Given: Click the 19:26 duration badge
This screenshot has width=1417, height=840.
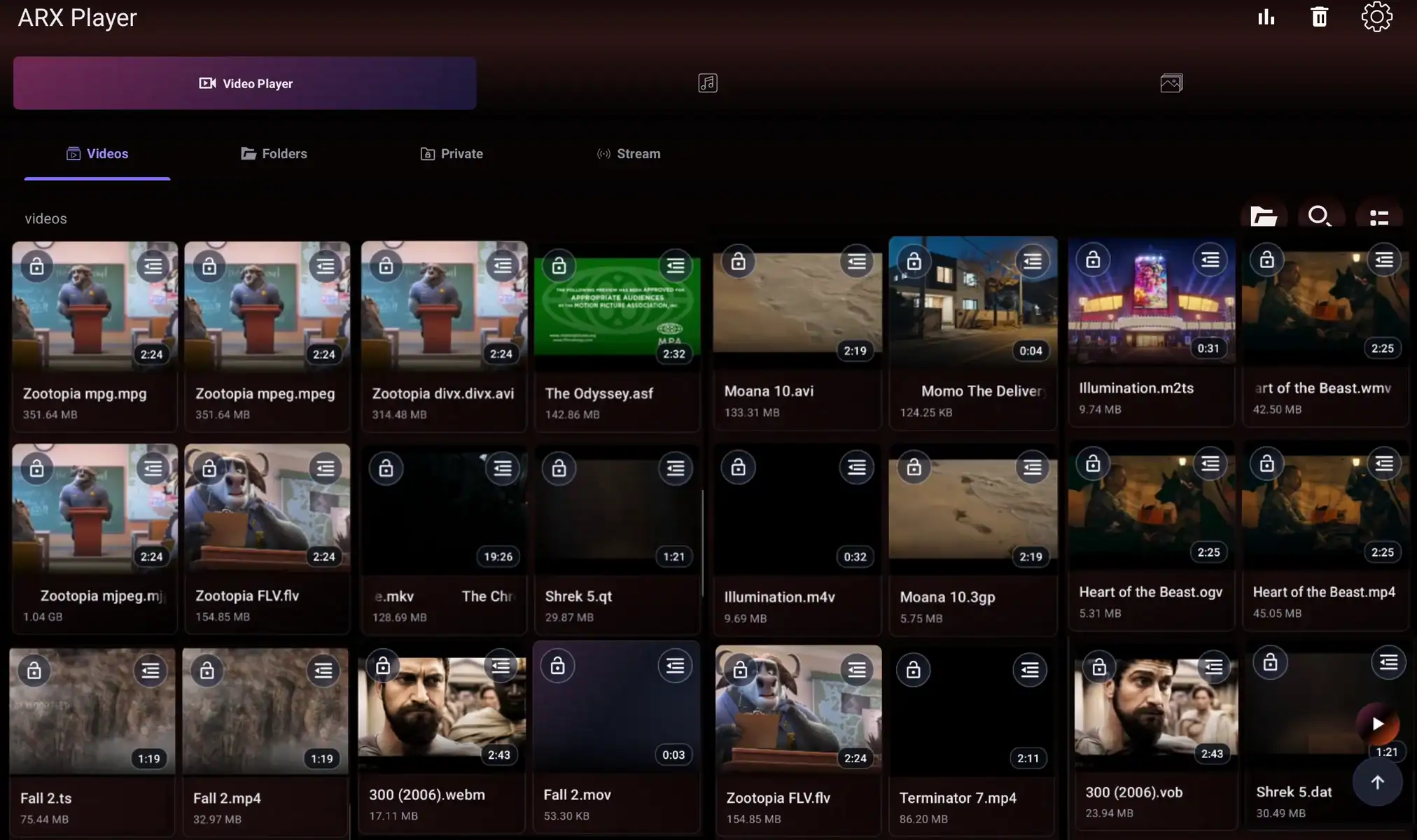Looking at the screenshot, I should point(498,556).
